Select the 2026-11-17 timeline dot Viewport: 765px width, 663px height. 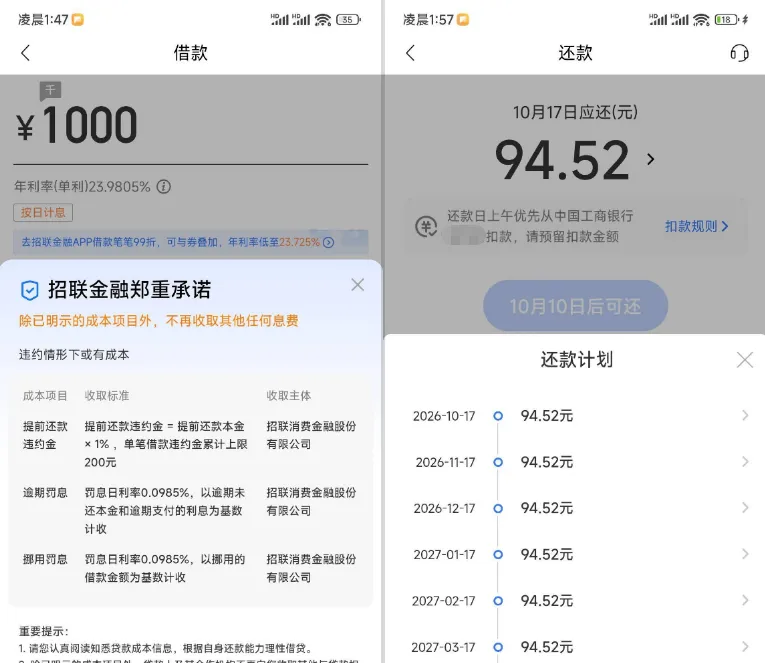point(498,462)
